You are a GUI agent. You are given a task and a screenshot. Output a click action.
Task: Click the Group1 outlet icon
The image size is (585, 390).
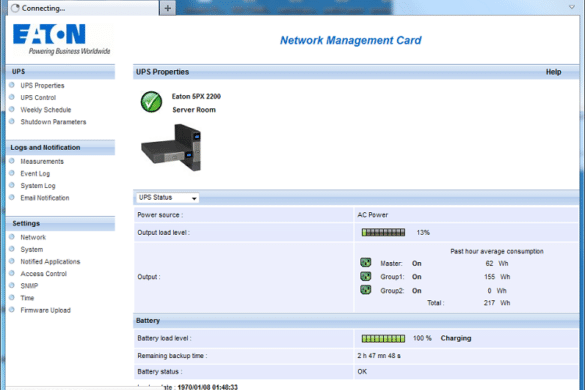coord(366,276)
